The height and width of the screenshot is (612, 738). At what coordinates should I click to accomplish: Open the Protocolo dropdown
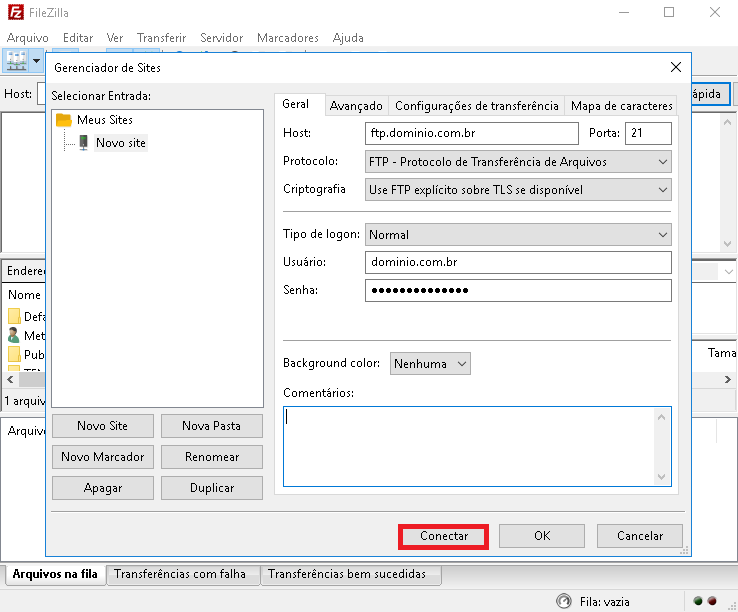click(518, 161)
